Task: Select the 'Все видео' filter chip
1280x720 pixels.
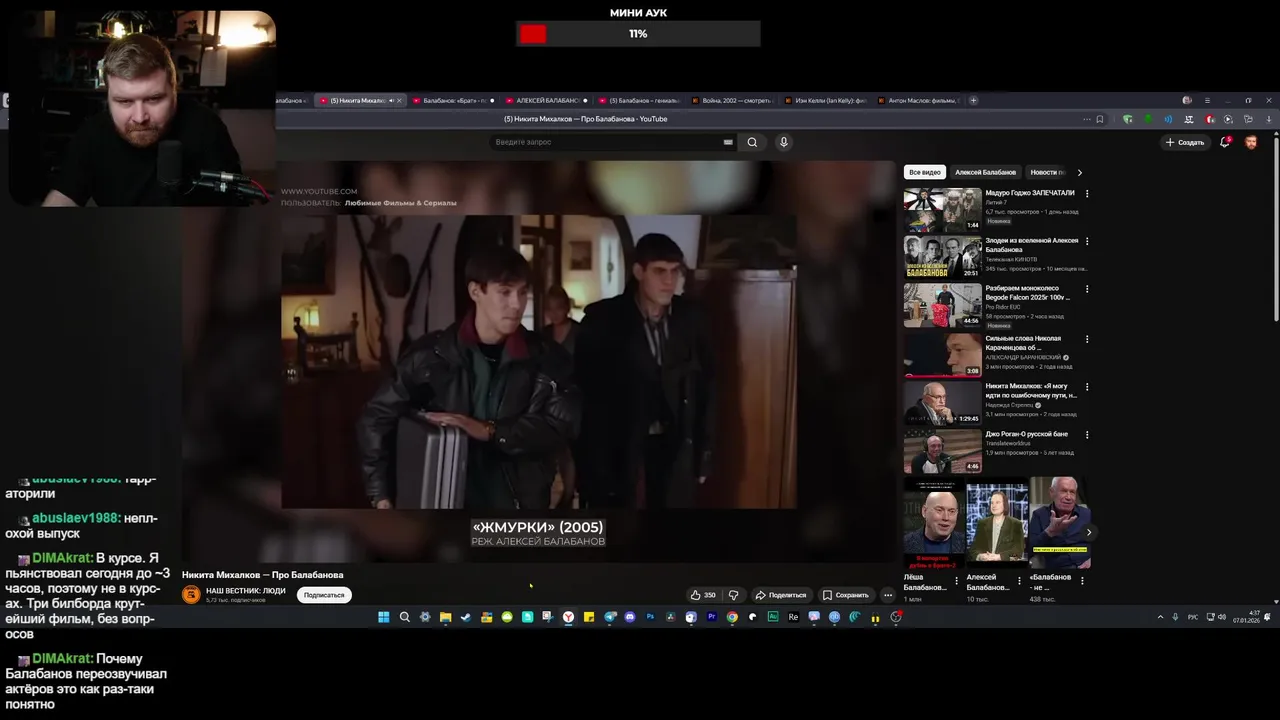Action: click(x=925, y=172)
